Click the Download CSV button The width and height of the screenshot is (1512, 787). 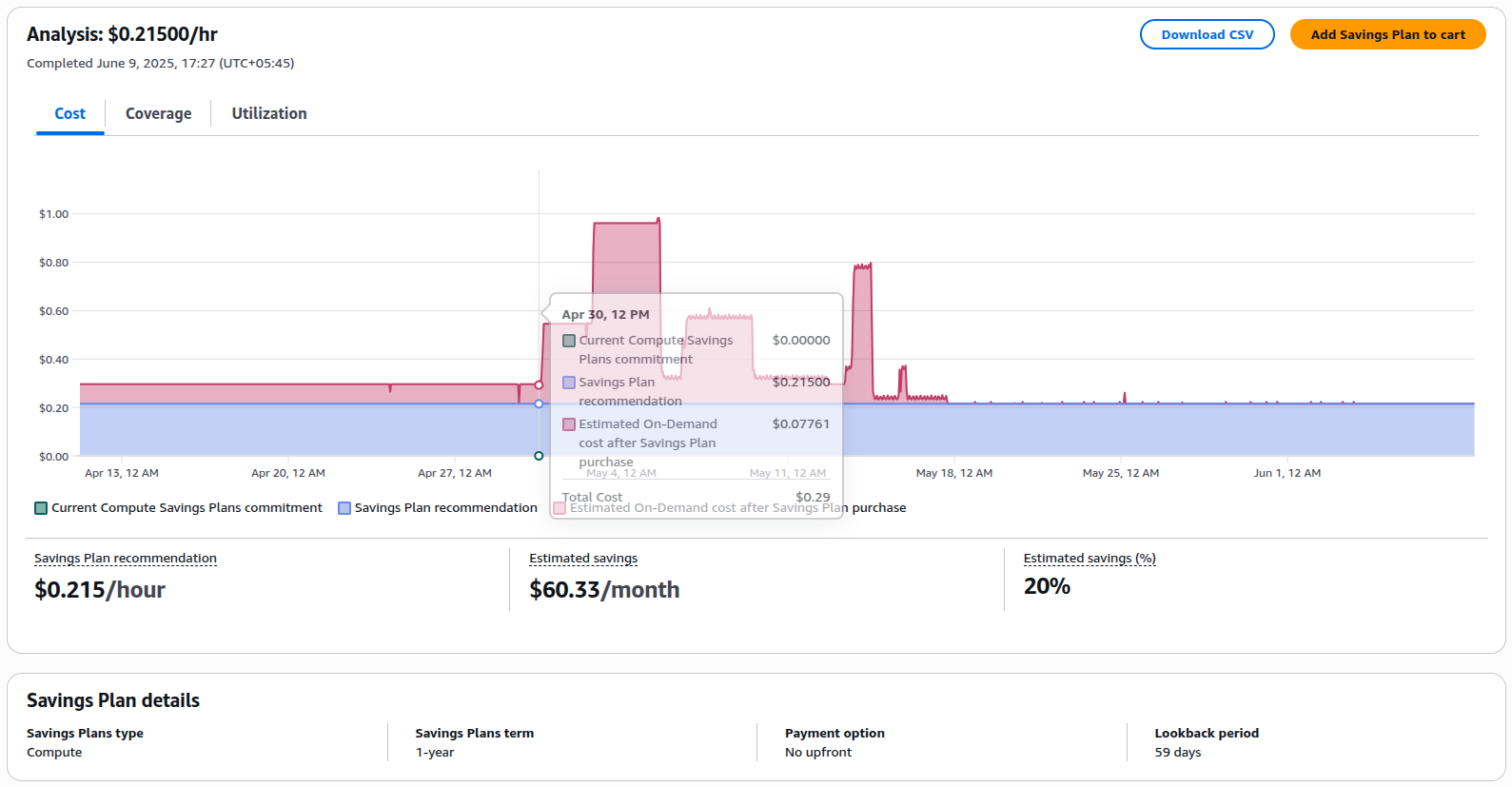click(x=1207, y=34)
